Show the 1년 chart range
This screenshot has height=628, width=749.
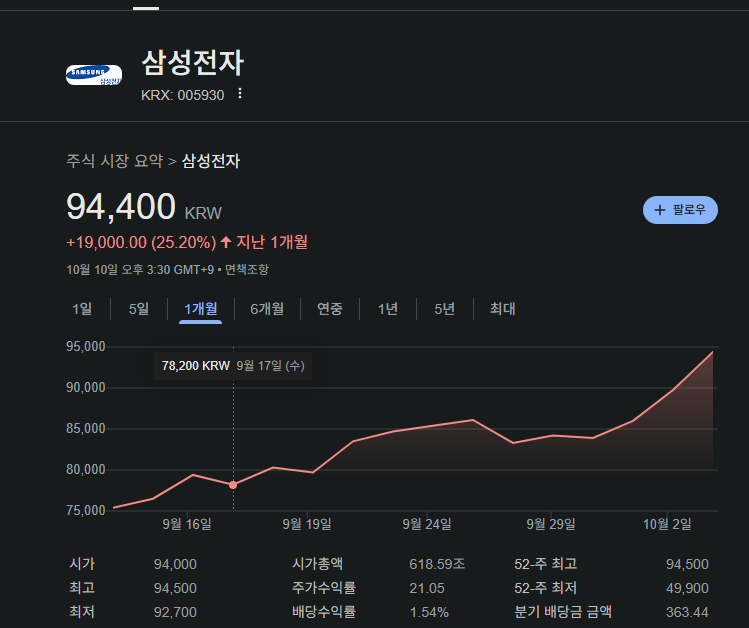387,309
